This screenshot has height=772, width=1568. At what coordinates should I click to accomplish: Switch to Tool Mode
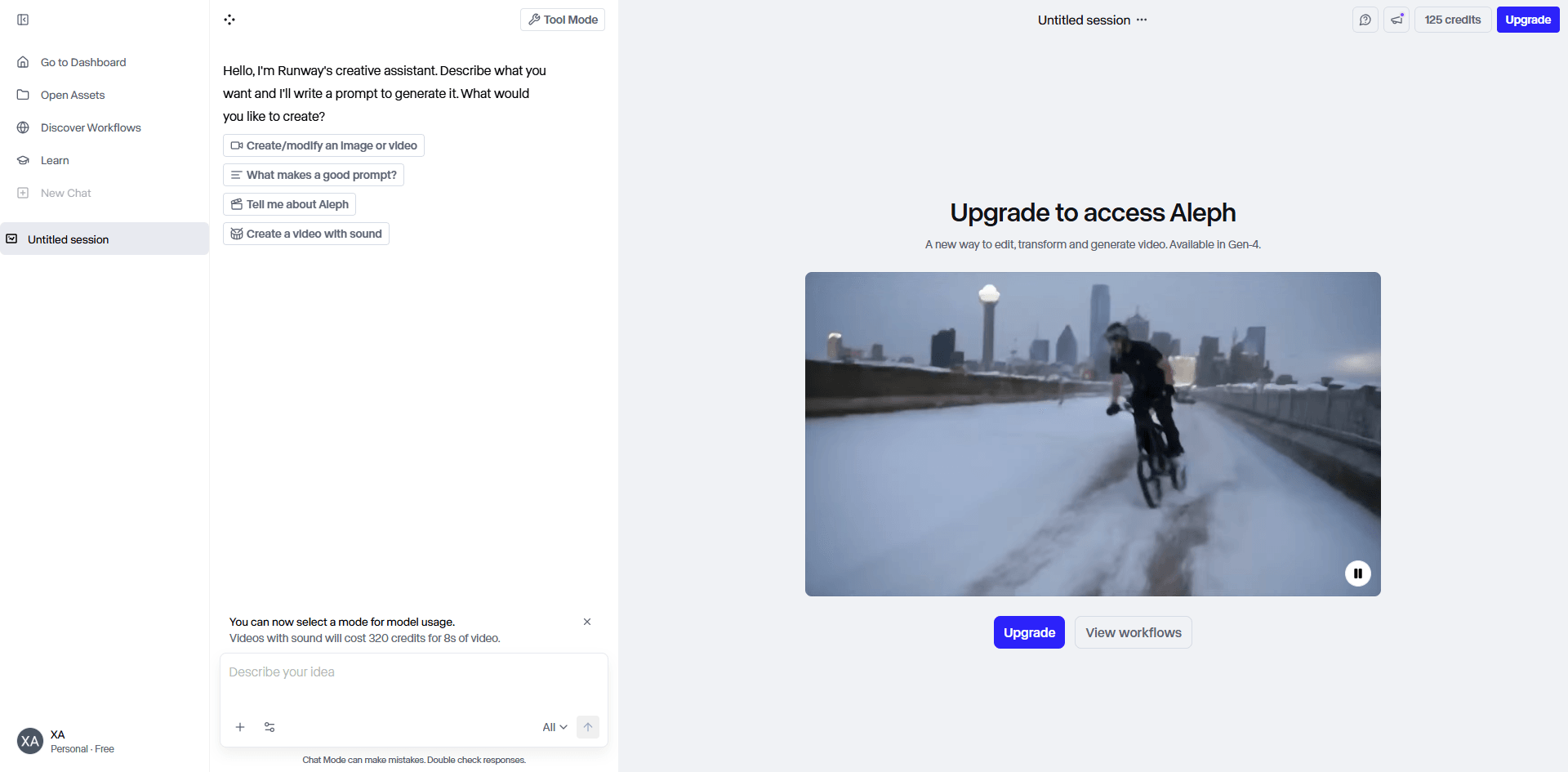[x=563, y=20]
